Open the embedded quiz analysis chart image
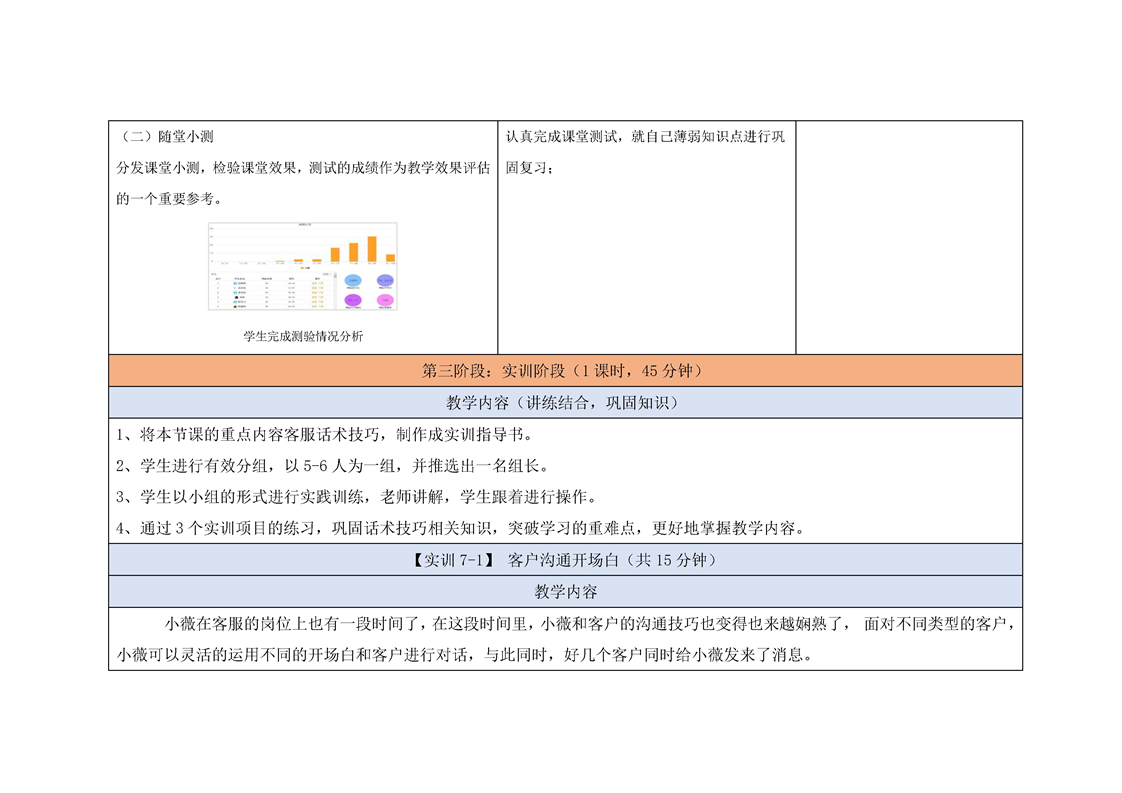This screenshot has height=793, width=1122. (302, 266)
